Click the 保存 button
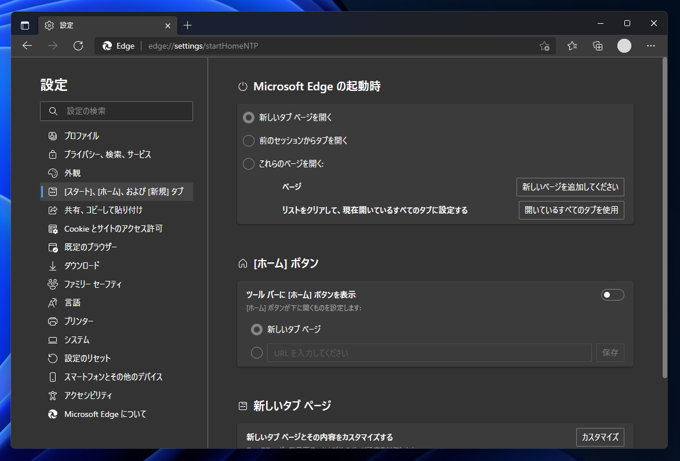 click(610, 353)
